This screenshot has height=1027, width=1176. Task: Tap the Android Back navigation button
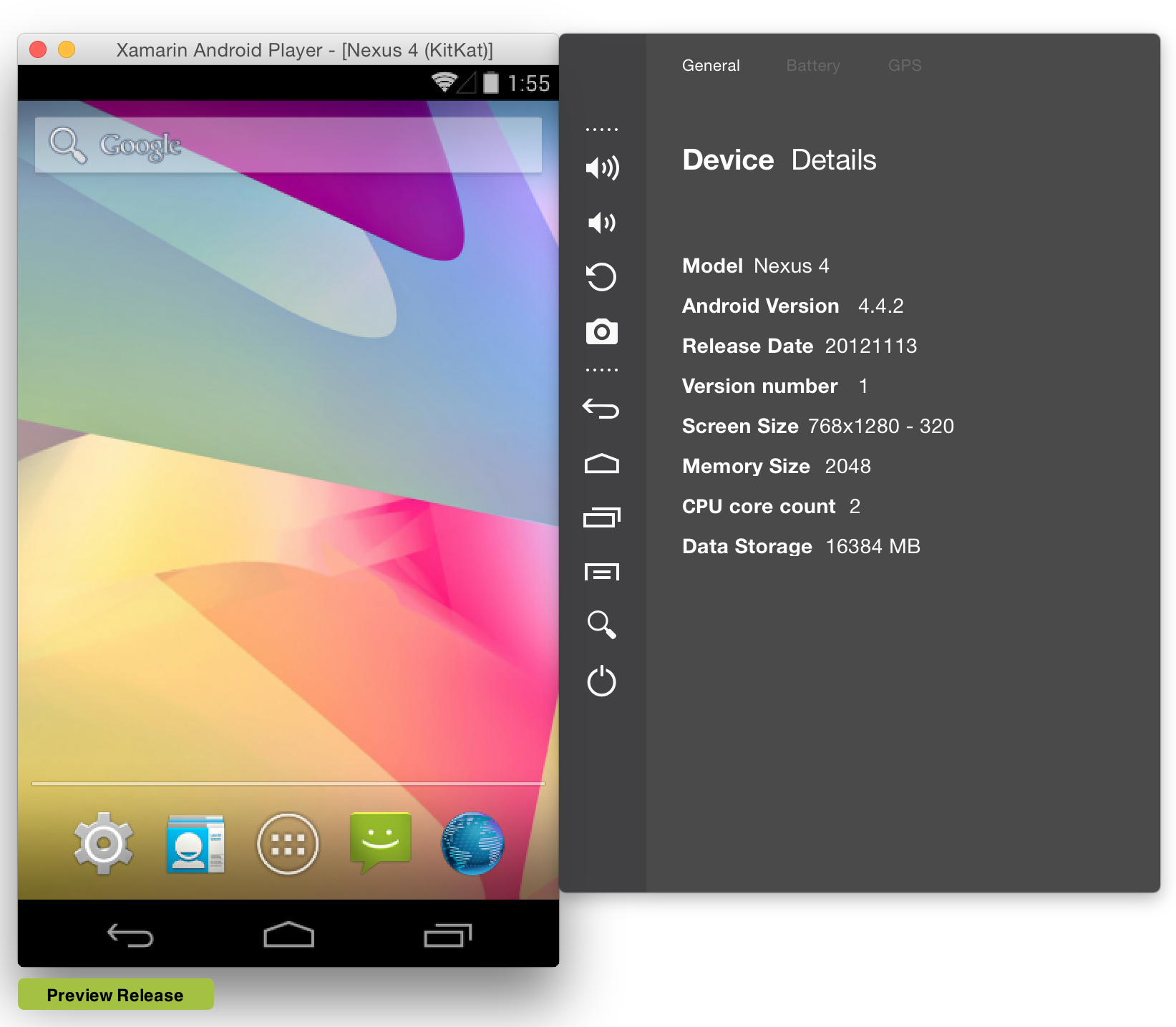(x=130, y=935)
